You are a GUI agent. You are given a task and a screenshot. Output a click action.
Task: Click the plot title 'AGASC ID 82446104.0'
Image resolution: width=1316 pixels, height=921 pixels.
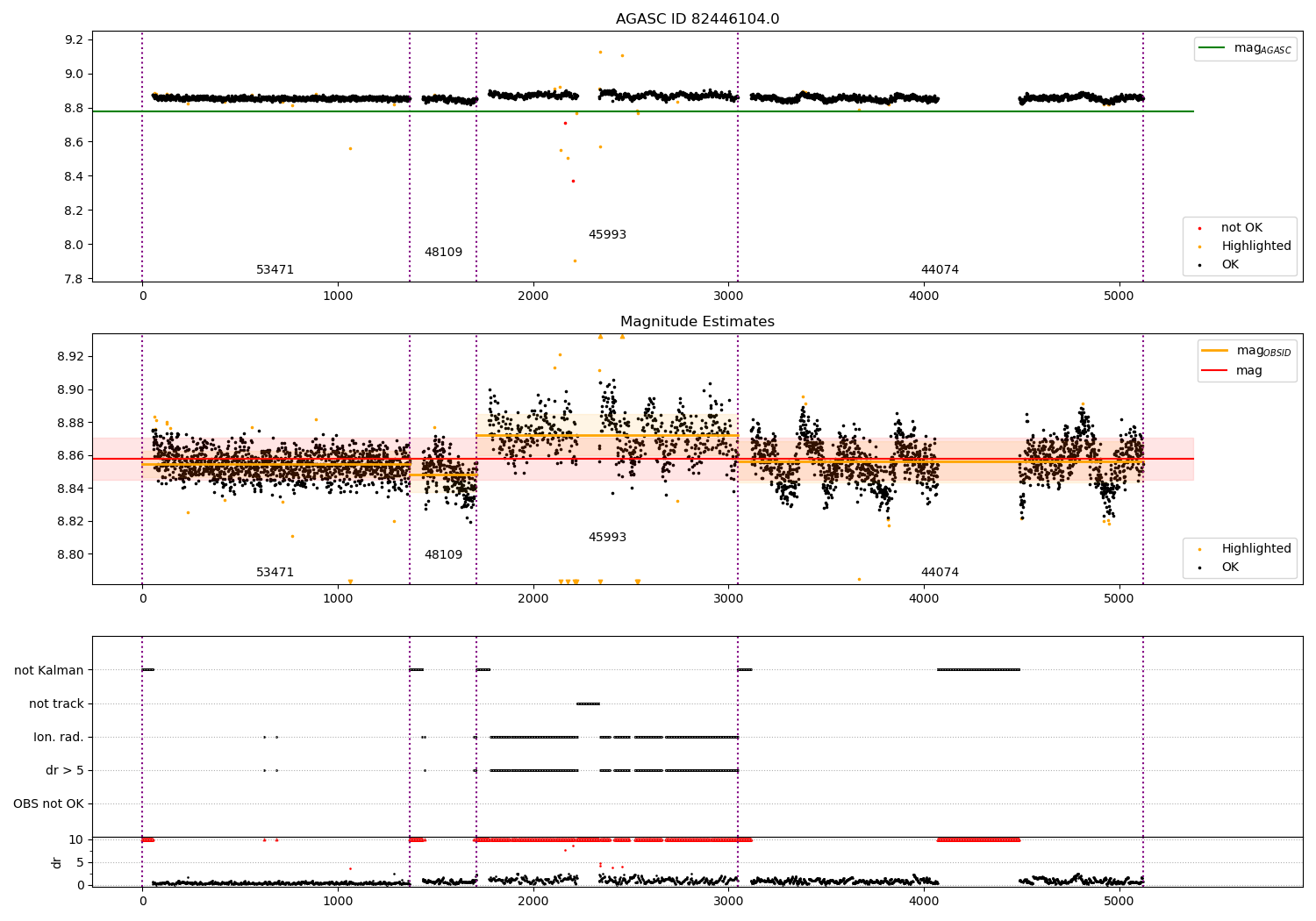(x=697, y=19)
